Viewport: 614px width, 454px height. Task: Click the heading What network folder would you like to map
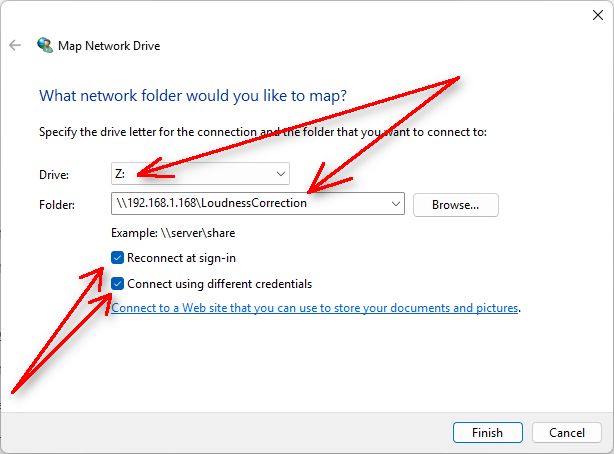pyautogui.click(x=192, y=96)
